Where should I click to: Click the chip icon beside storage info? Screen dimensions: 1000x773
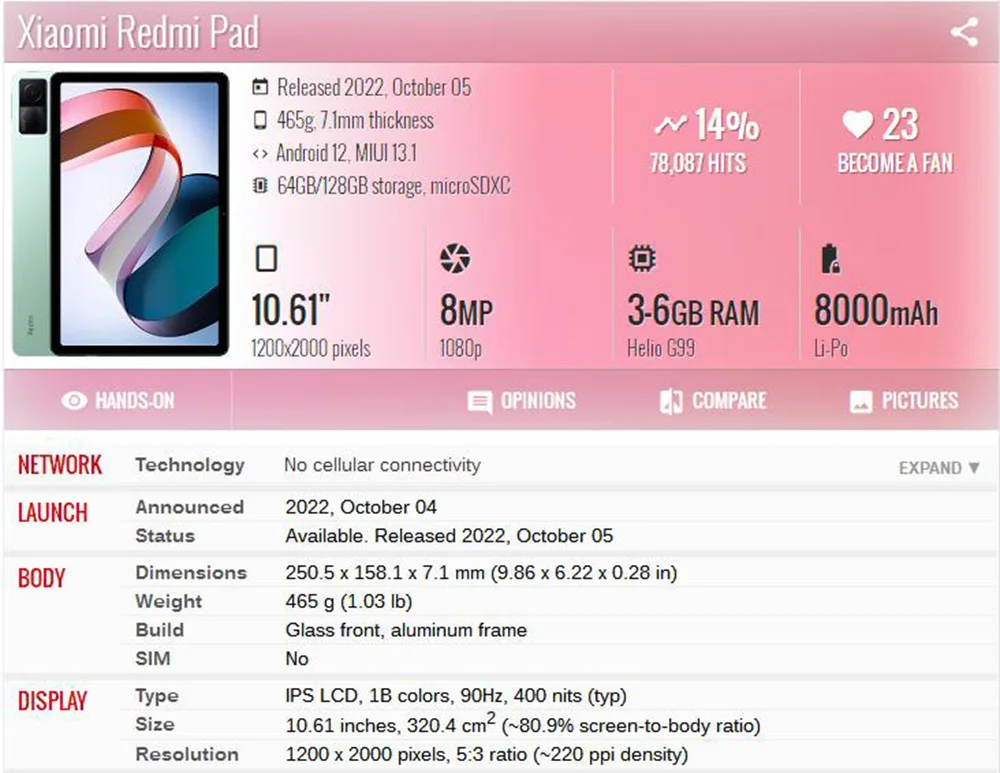coord(260,186)
